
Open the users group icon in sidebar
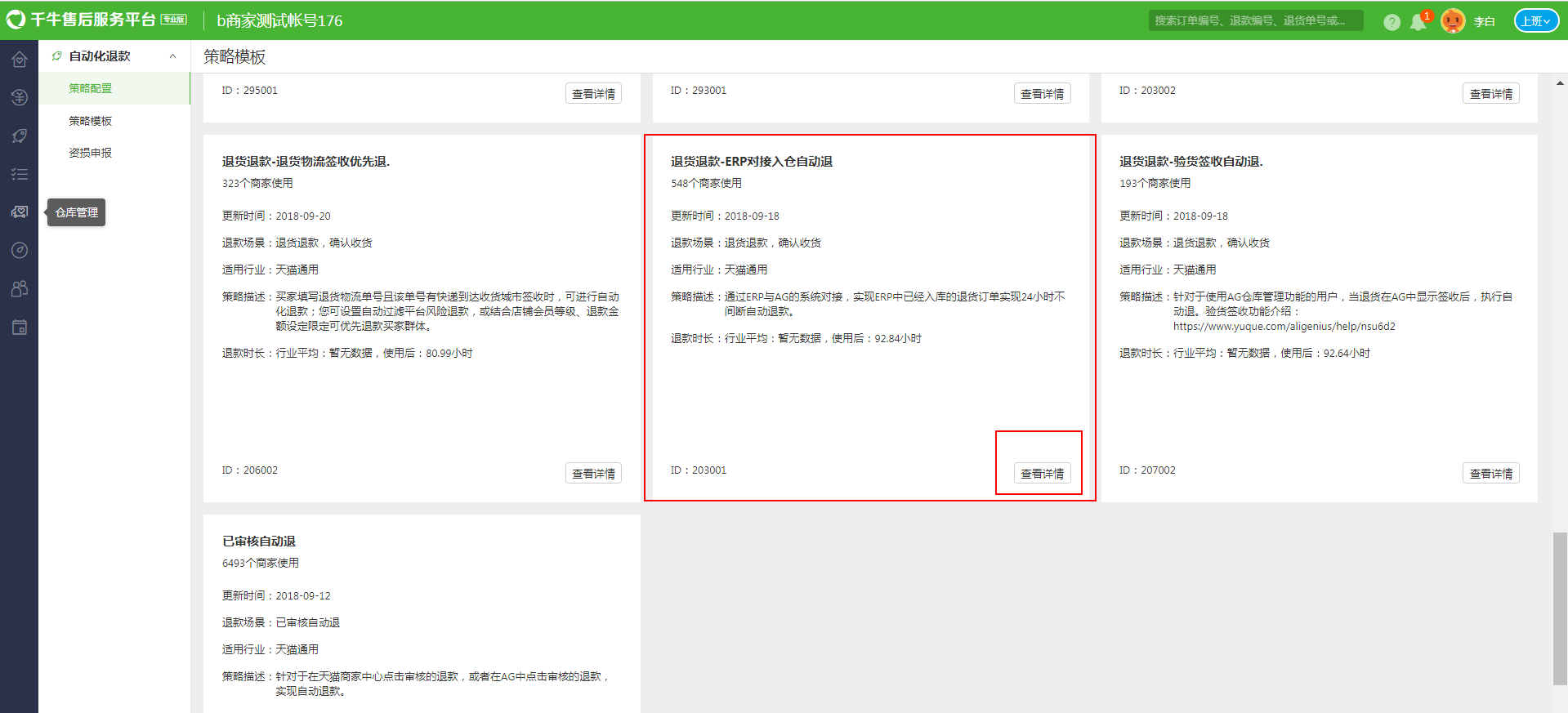(20, 288)
